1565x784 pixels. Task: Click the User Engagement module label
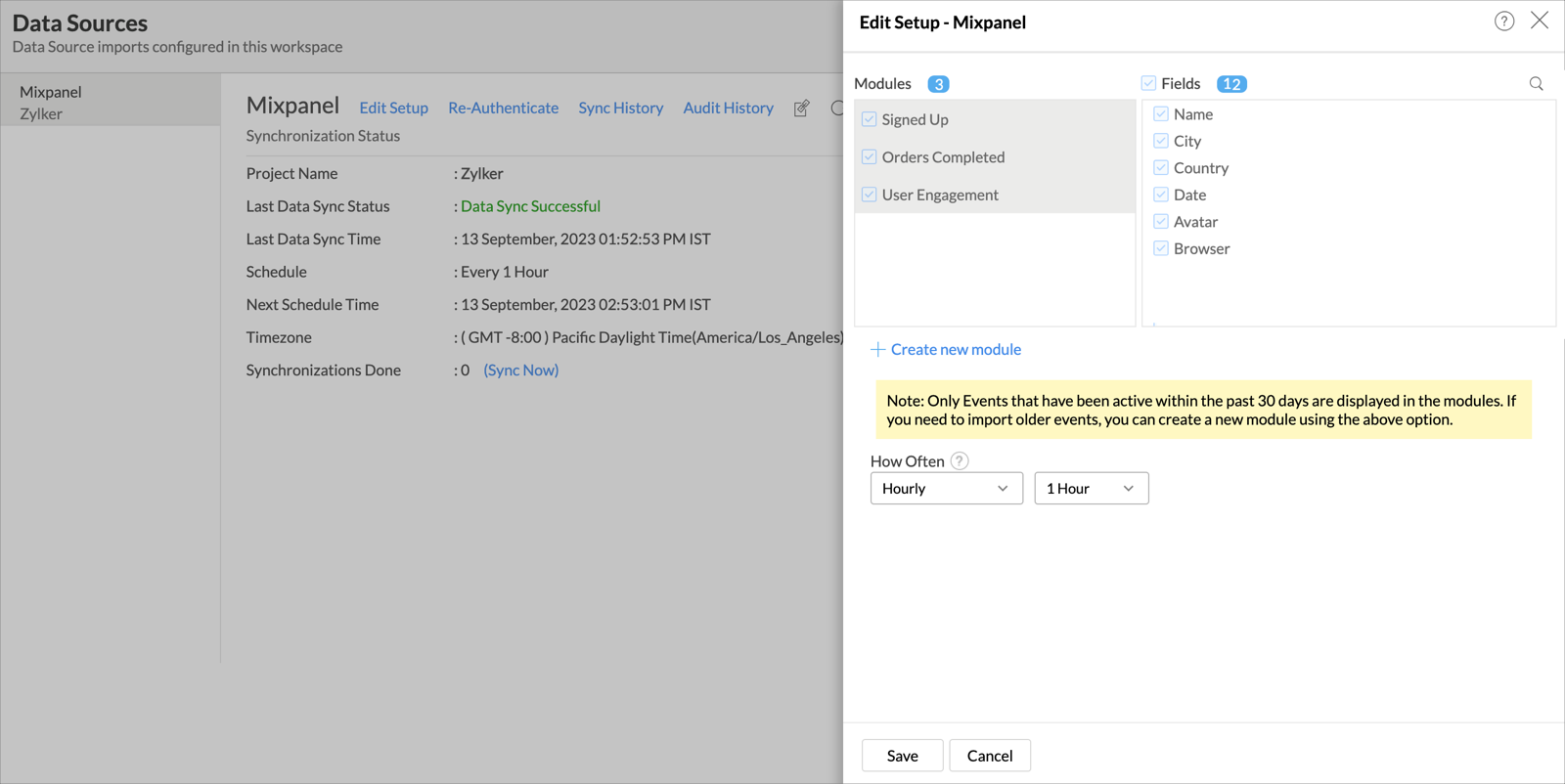tap(940, 195)
